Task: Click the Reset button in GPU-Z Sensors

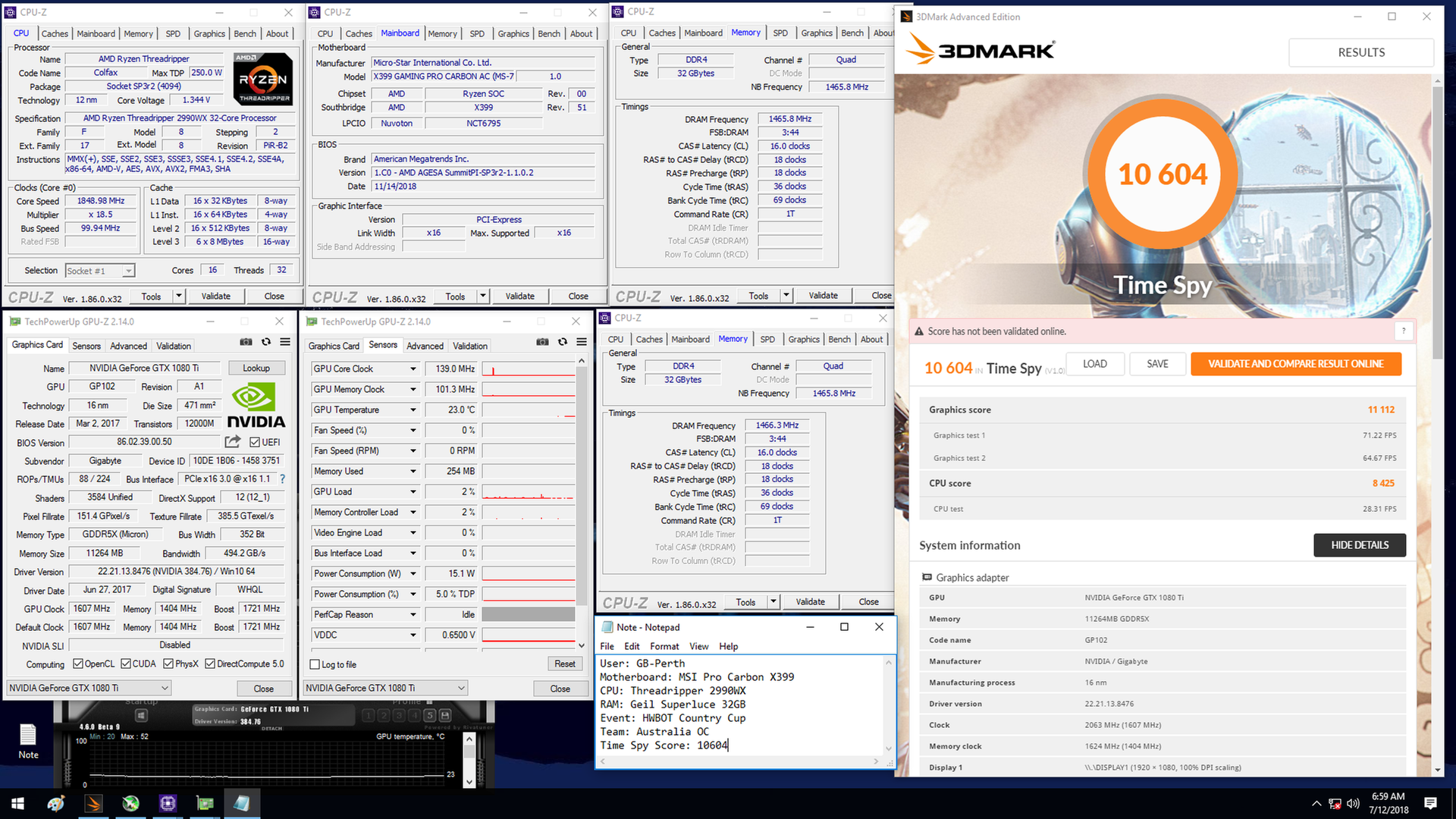Action: [x=565, y=664]
